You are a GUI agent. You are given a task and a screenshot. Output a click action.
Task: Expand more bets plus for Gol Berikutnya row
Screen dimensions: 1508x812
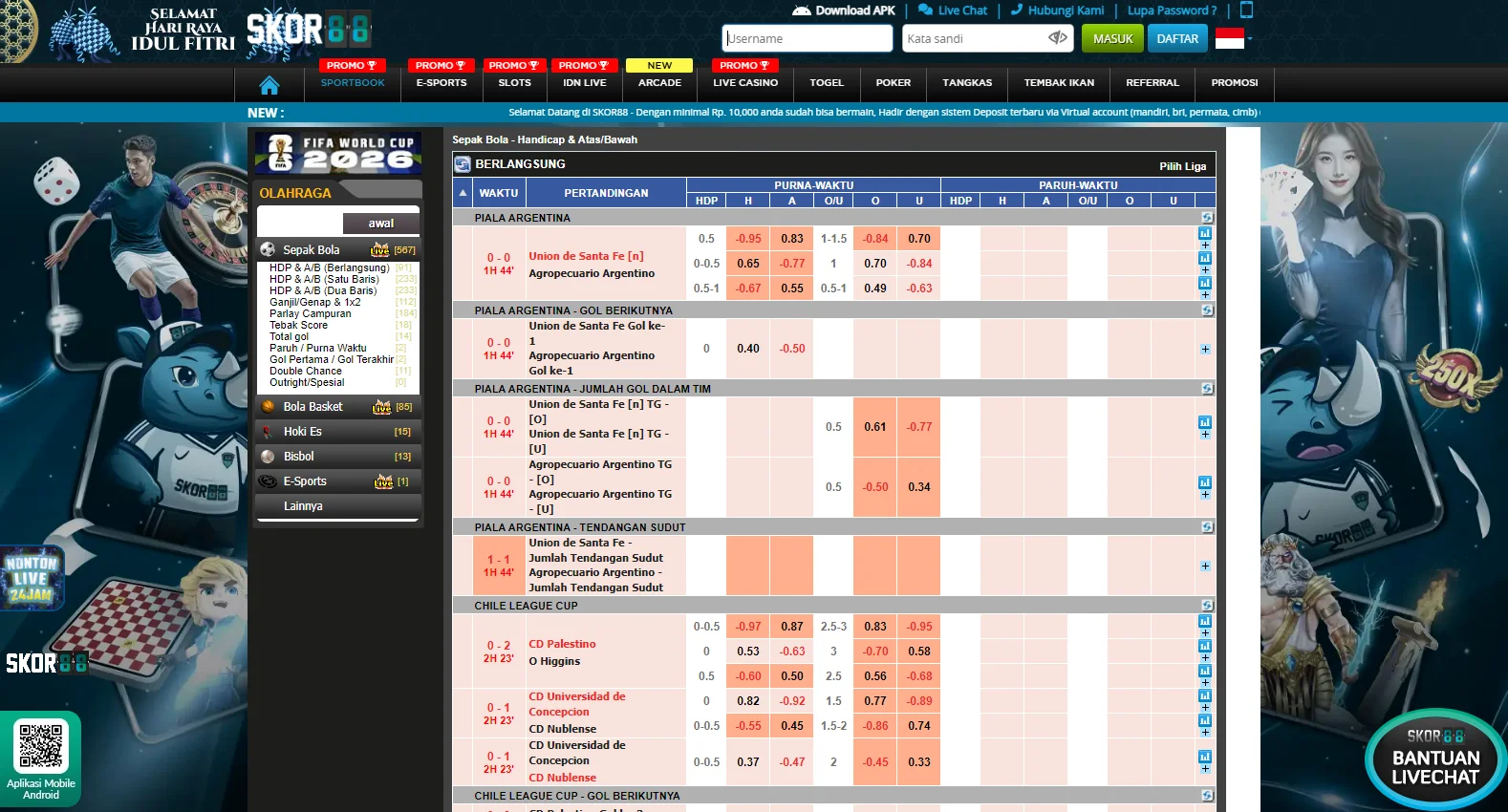pyautogui.click(x=1205, y=349)
